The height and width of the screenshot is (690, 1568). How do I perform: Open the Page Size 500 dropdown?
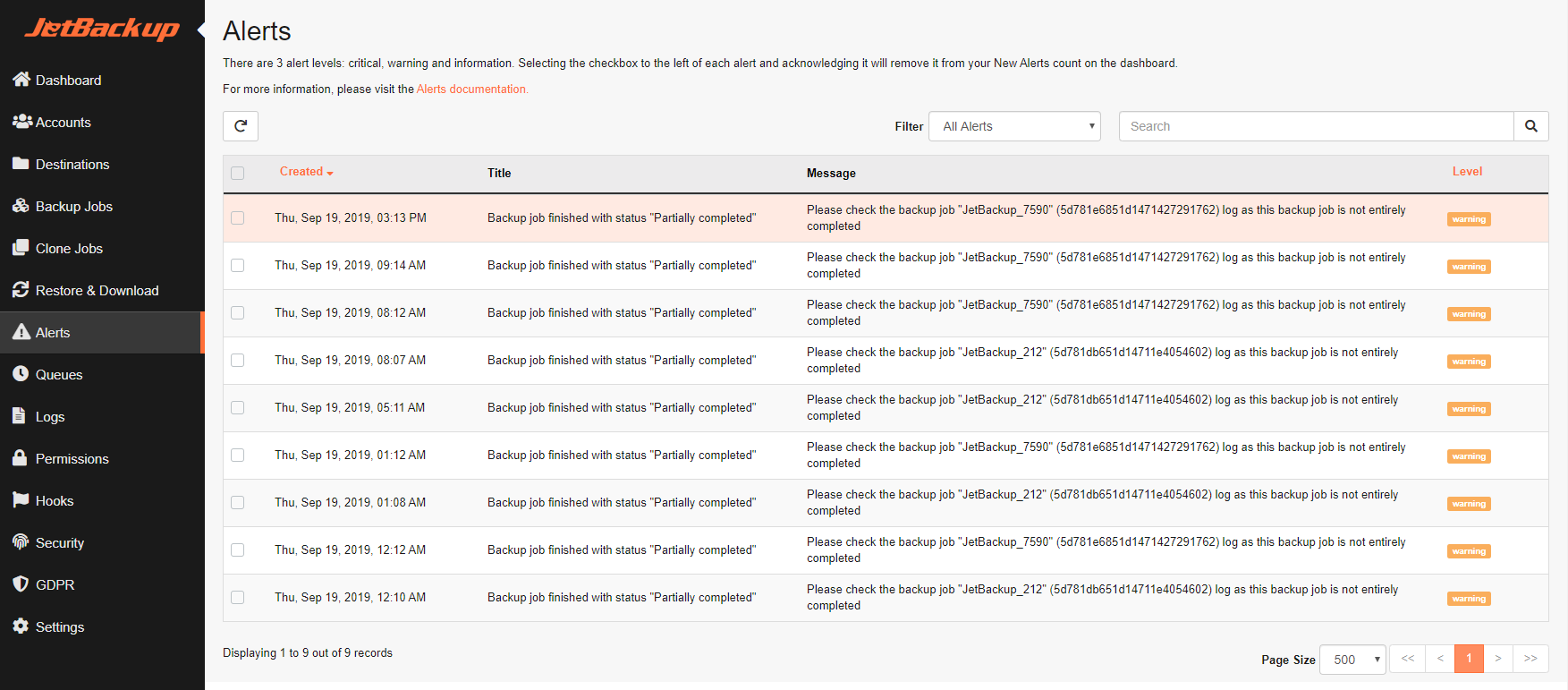click(x=1352, y=660)
